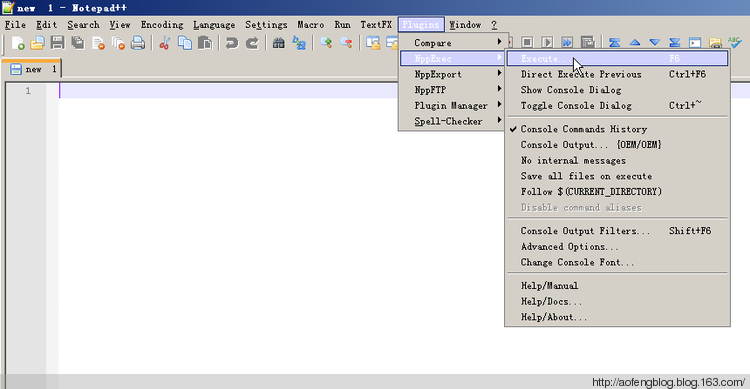750x389 pixels.
Task: Select Toggle Console Dialog entry
Action: point(617,106)
